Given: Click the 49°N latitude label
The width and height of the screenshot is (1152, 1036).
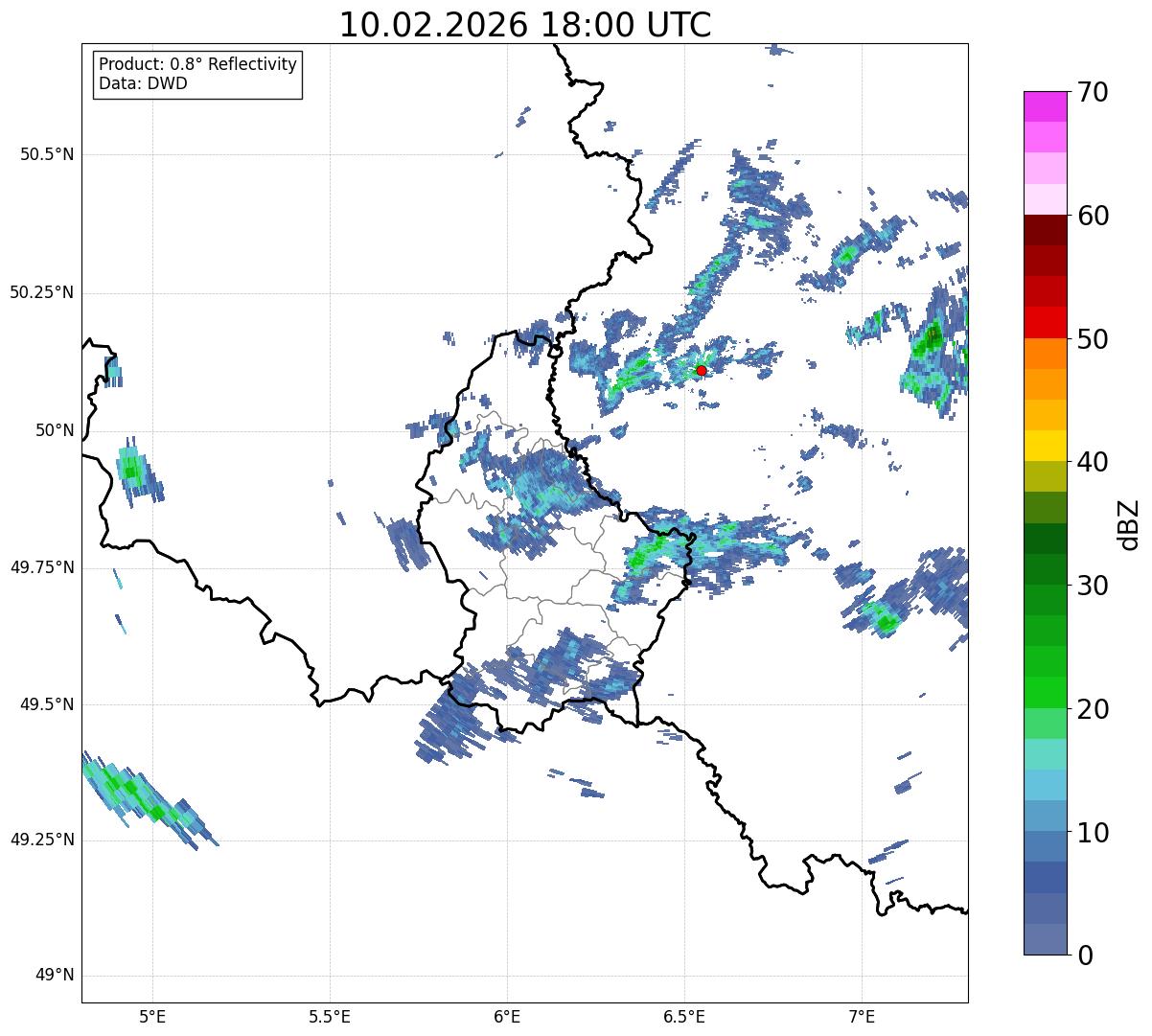Looking at the screenshot, I should click(x=55, y=976).
